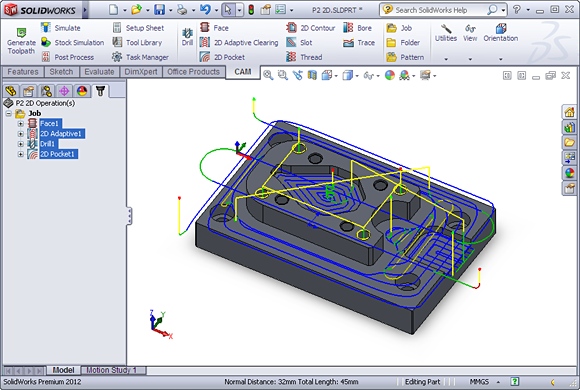This screenshot has height=390, width=580.
Task: Switch to Motion Study 1 tab
Action: [112, 370]
